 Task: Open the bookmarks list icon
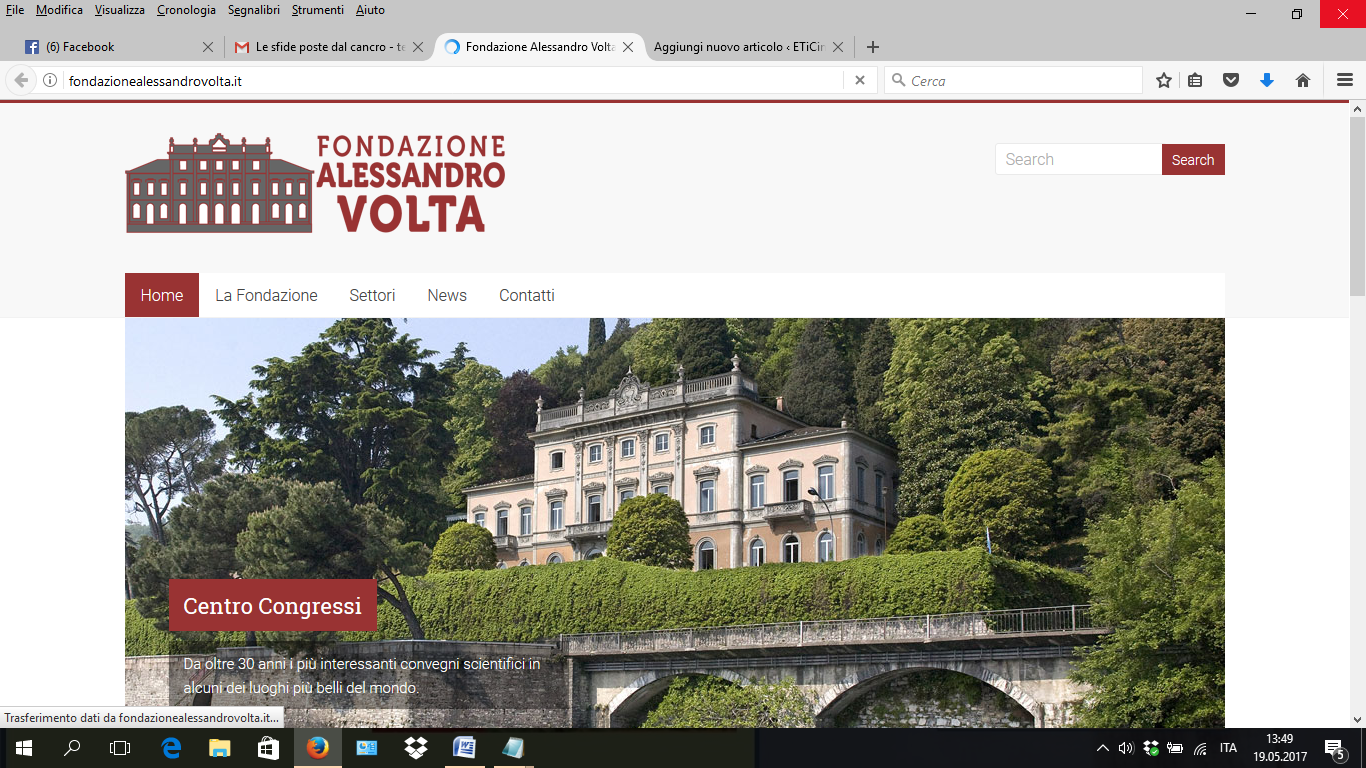(1195, 81)
